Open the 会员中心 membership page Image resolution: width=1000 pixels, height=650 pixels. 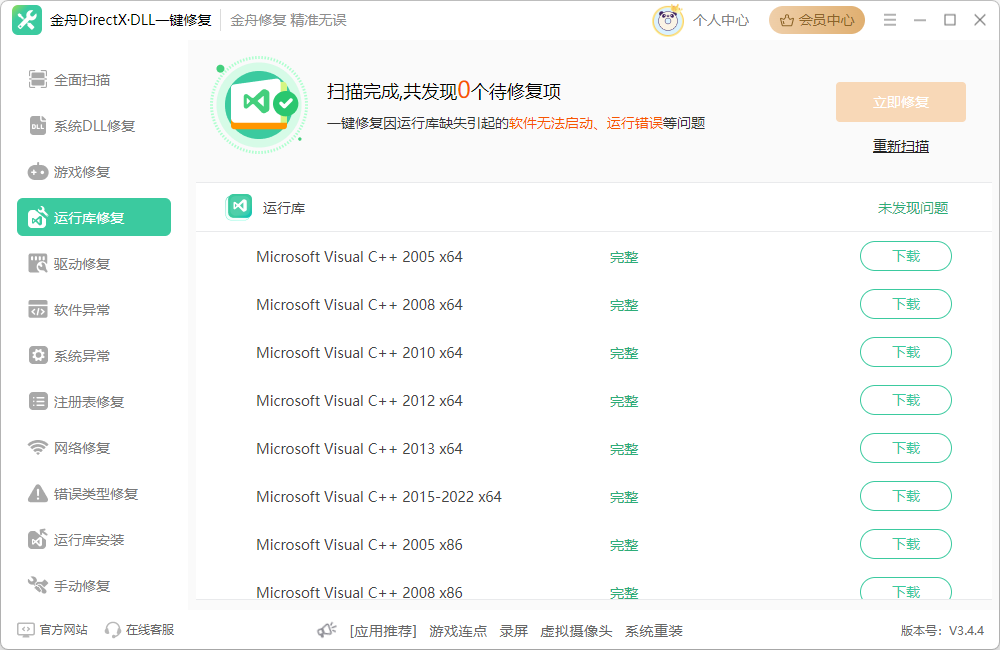tap(816, 19)
